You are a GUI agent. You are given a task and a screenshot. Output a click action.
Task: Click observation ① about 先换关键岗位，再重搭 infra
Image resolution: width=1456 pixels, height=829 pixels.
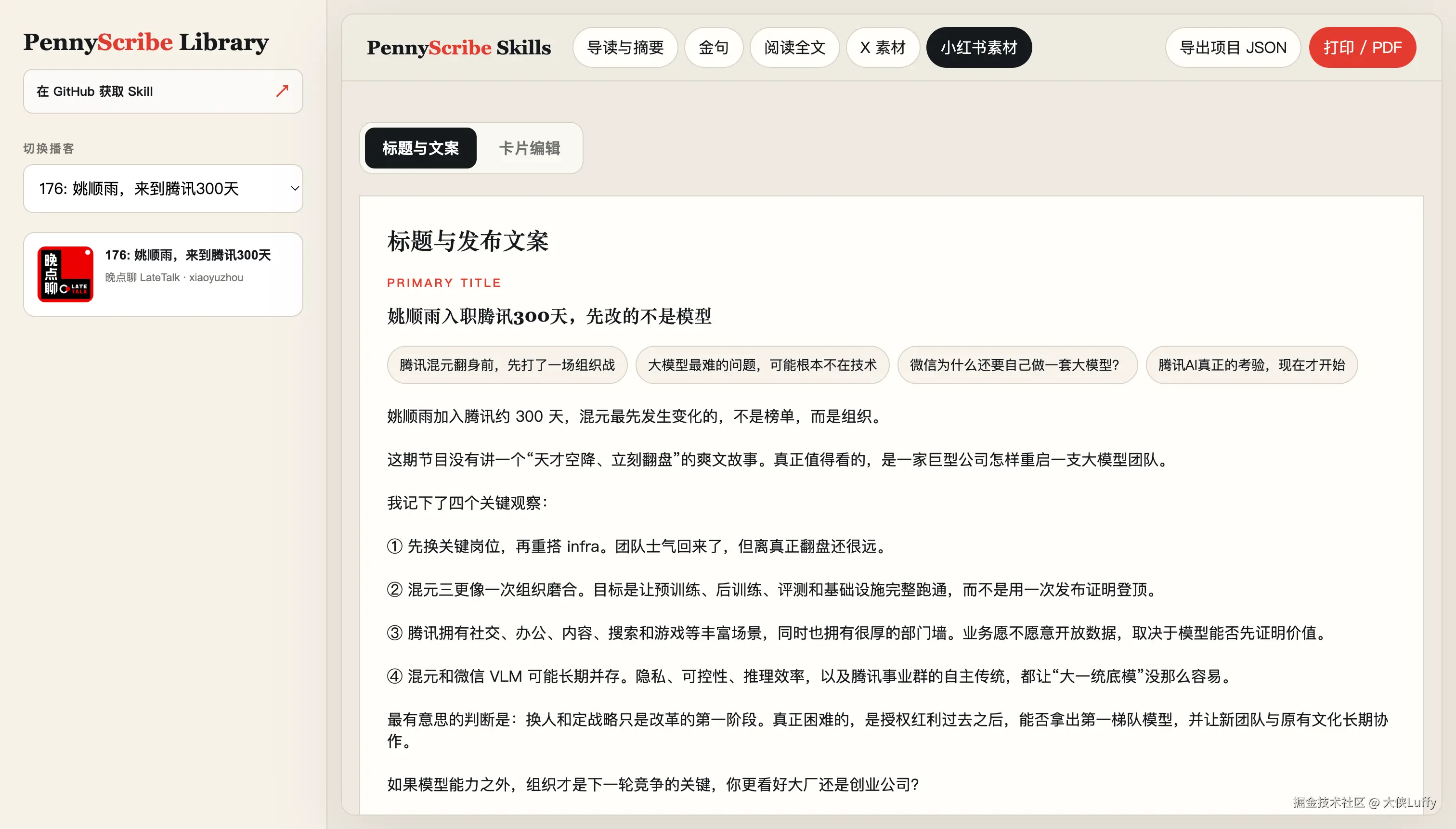pyautogui.click(x=637, y=546)
